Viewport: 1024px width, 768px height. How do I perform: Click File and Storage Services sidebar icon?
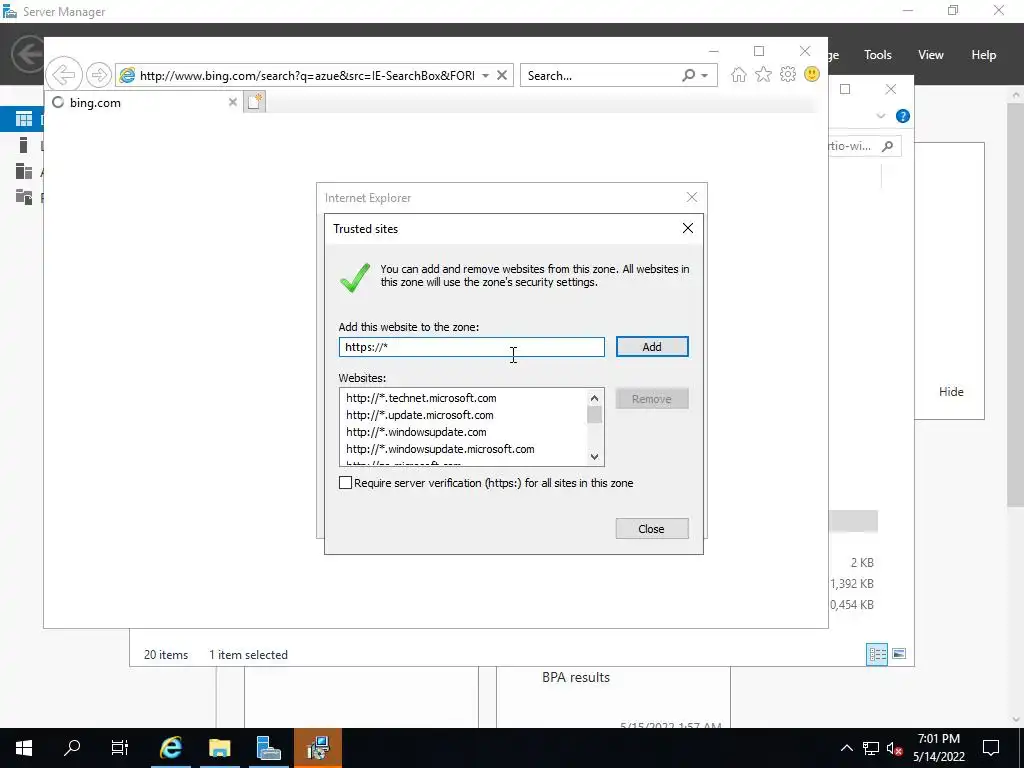tap(24, 197)
